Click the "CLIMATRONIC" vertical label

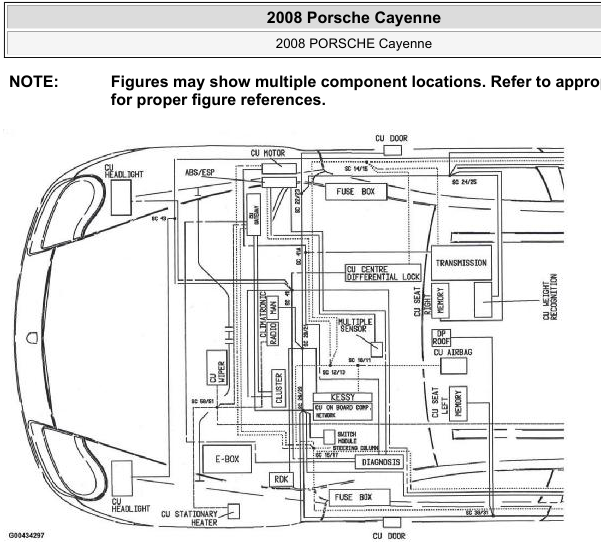pyautogui.click(x=263, y=314)
